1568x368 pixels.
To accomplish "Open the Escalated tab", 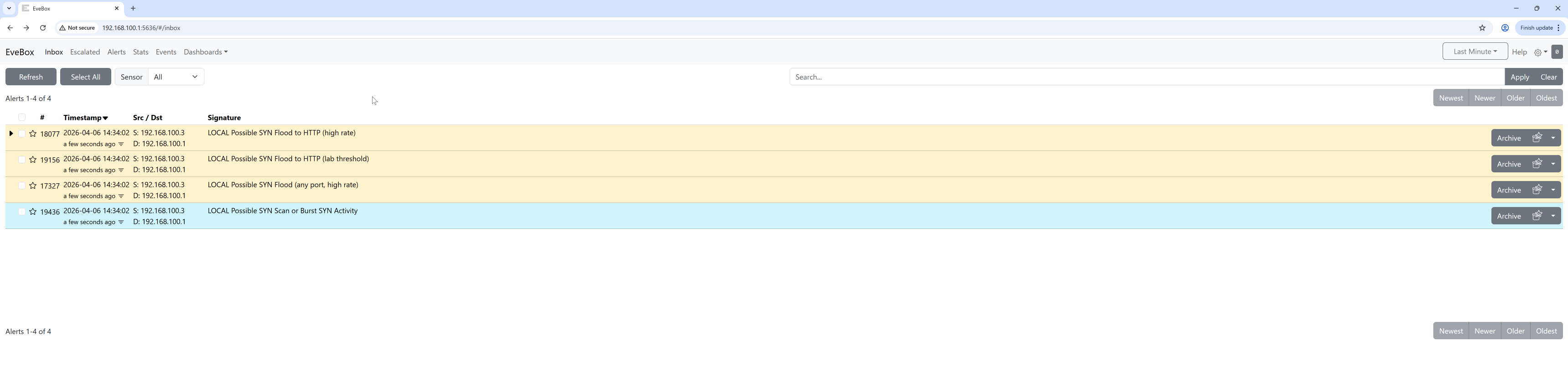I will (x=85, y=52).
